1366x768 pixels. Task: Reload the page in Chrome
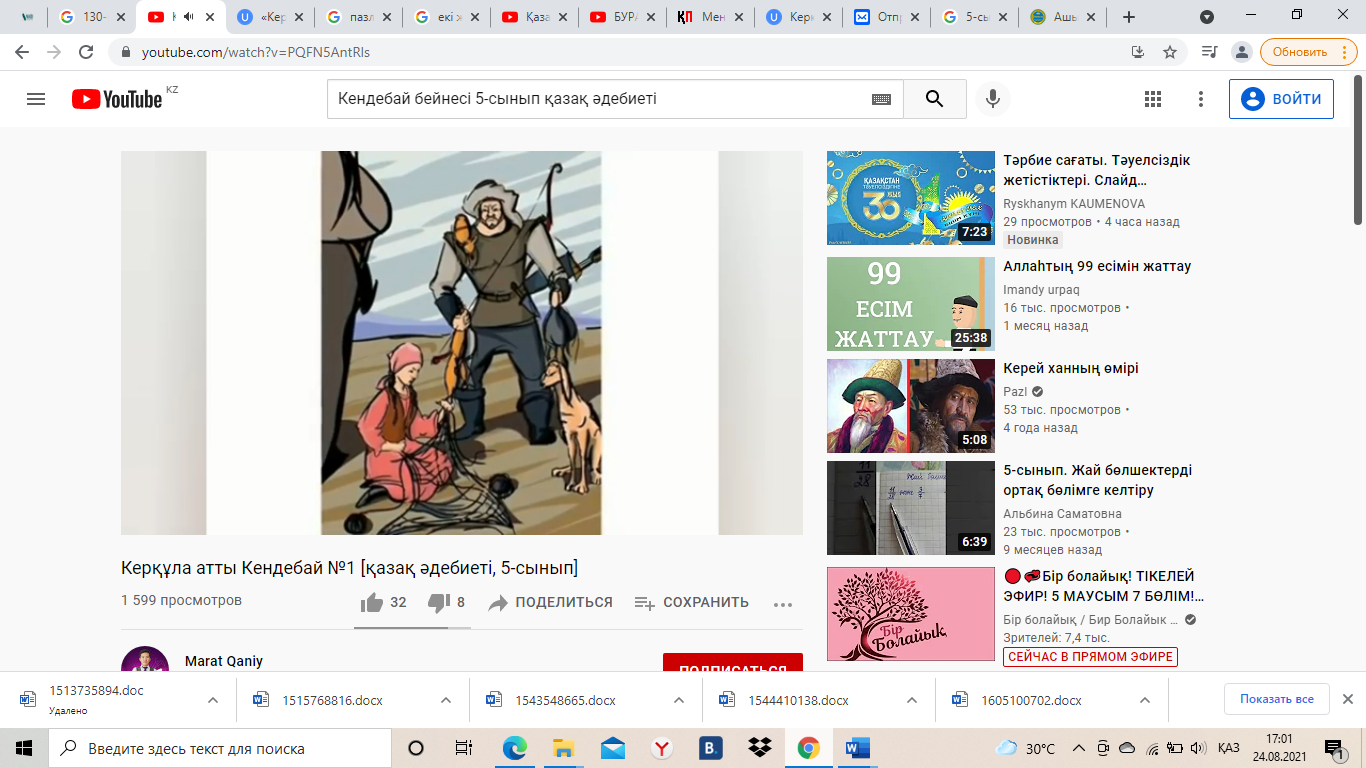pyautogui.click(x=86, y=52)
